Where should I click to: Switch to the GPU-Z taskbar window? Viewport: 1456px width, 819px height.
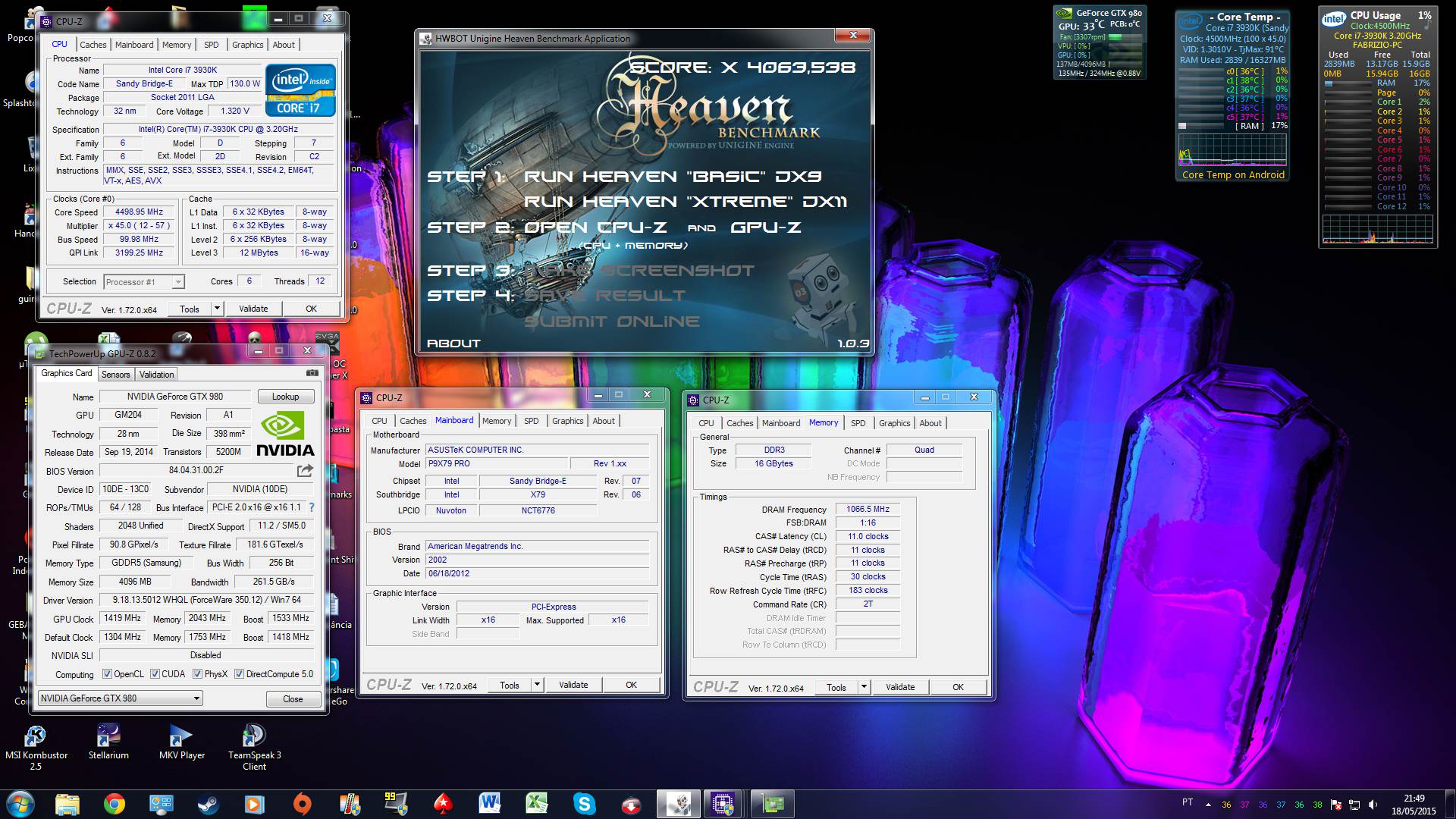tap(772, 804)
